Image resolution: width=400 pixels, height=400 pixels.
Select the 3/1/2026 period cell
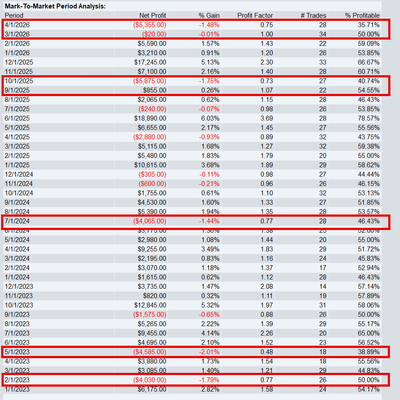[17, 34]
